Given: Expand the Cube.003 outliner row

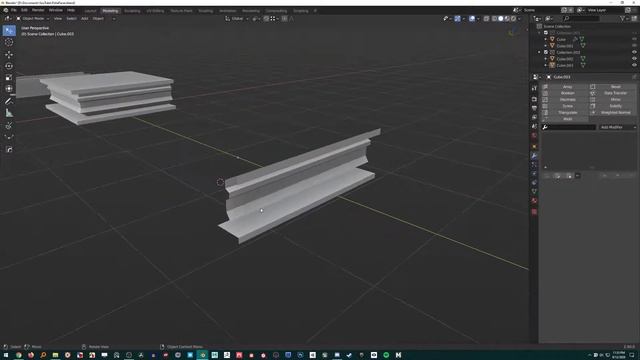Looking at the screenshot, I should [x=546, y=65].
